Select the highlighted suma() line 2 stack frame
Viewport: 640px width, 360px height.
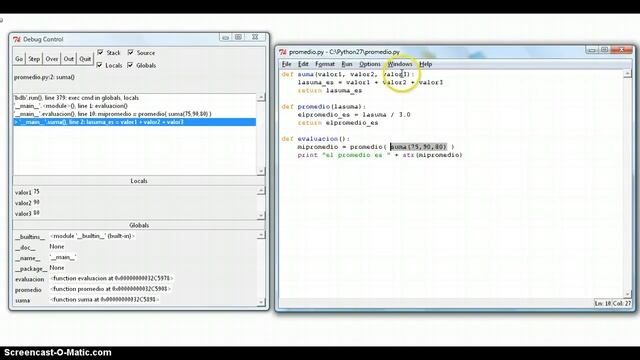click(x=135, y=122)
